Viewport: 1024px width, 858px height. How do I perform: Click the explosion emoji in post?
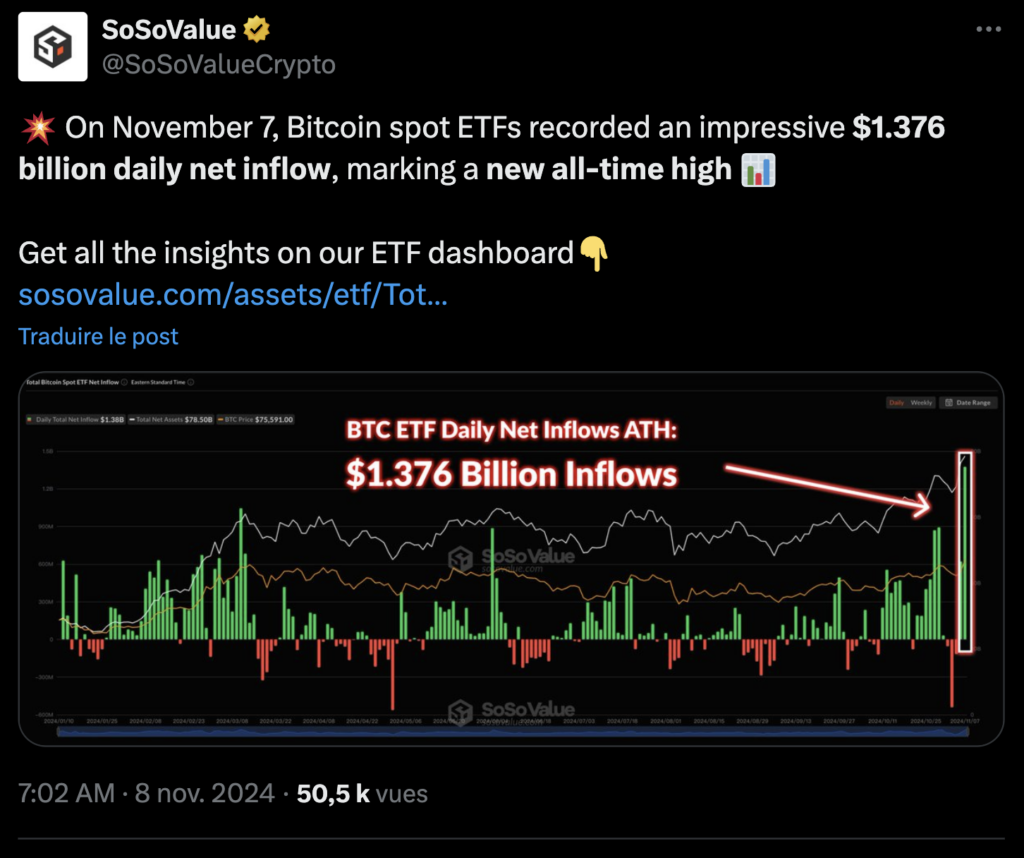[x=37, y=129]
